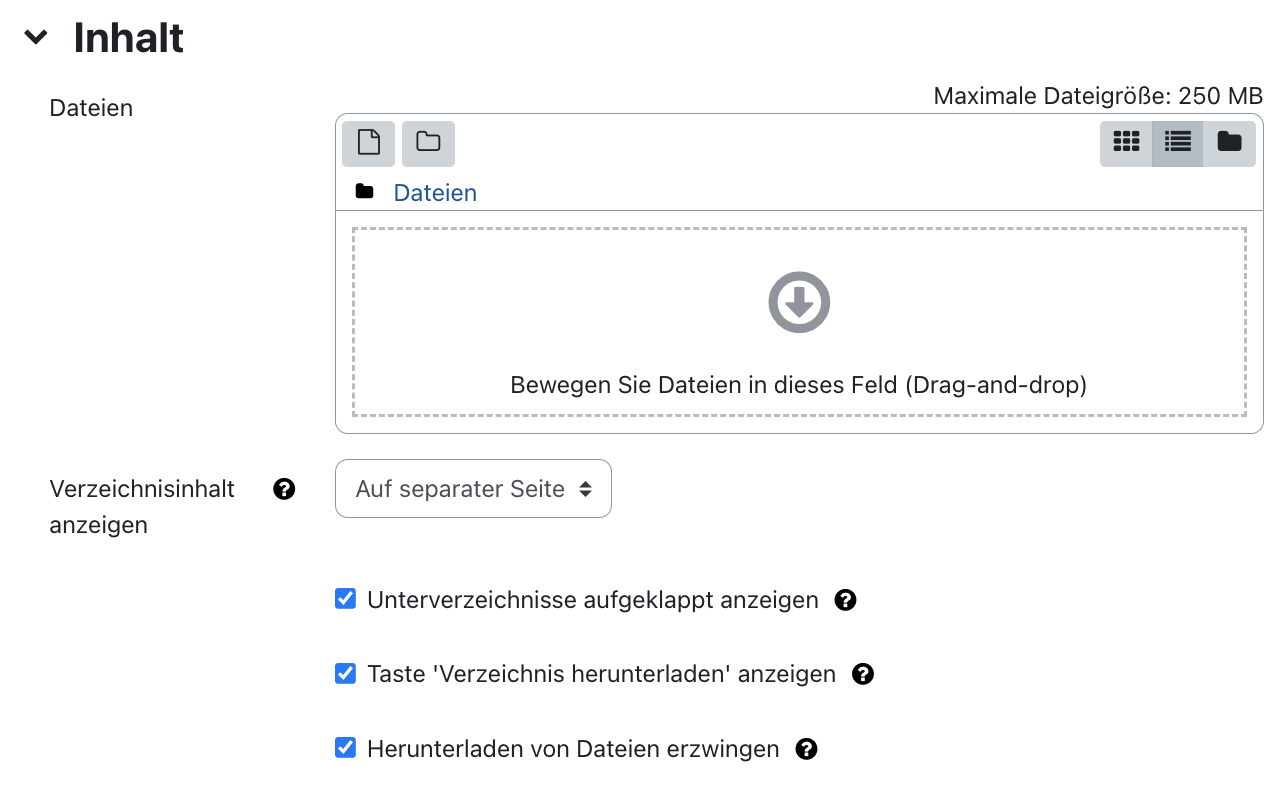
Task: Click black folder icon beside Dateien breadcrumb
Action: [x=364, y=192]
